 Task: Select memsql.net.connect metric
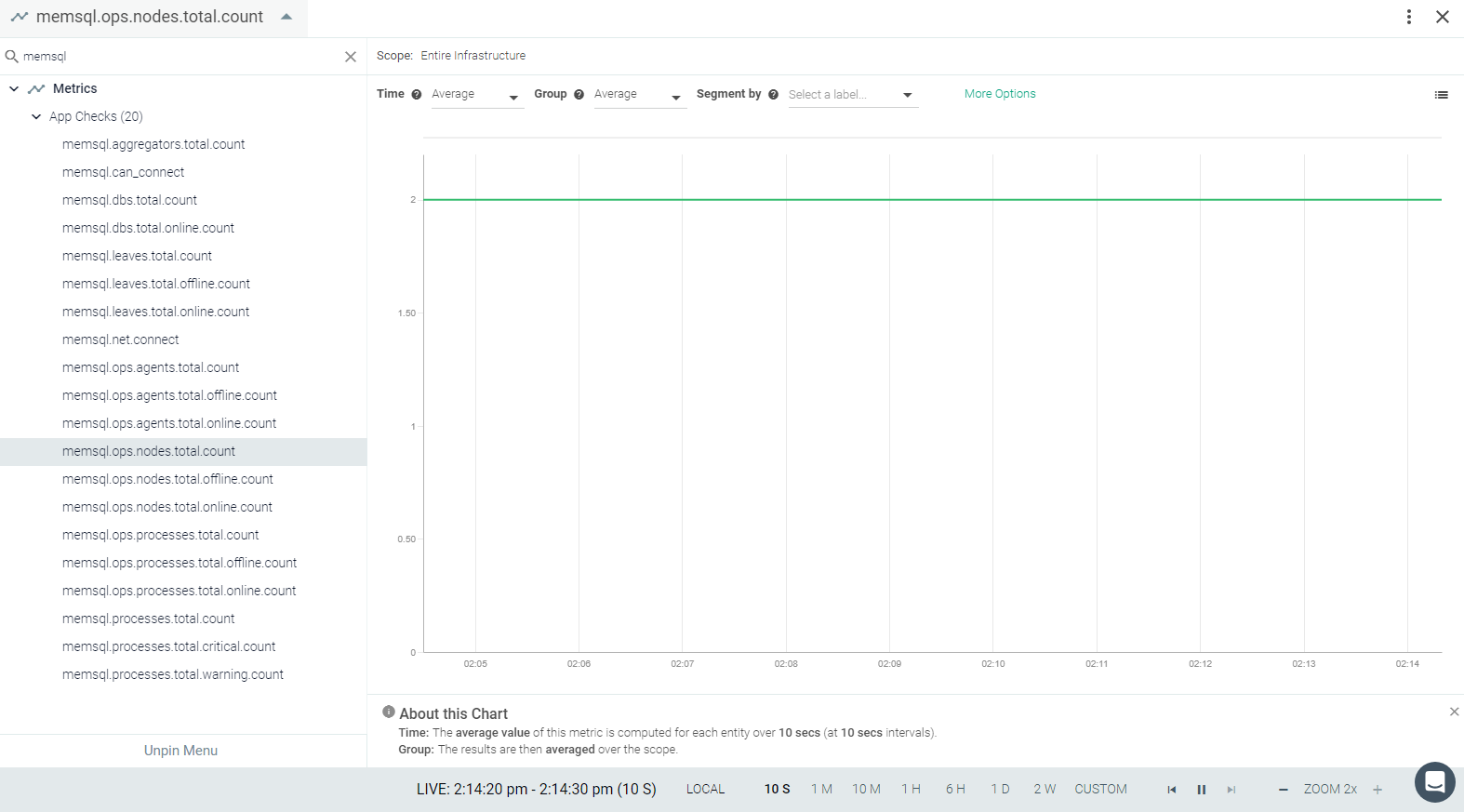pos(121,339)
